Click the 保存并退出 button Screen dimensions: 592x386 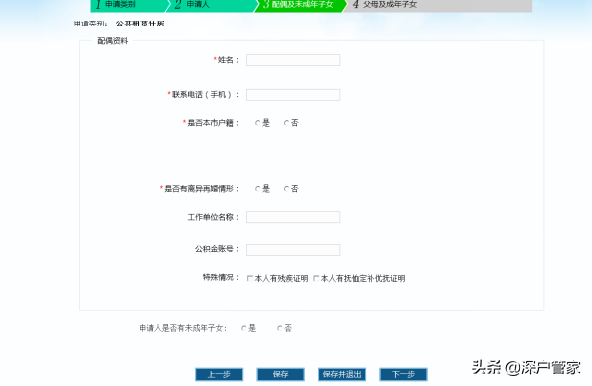[342, 375]
